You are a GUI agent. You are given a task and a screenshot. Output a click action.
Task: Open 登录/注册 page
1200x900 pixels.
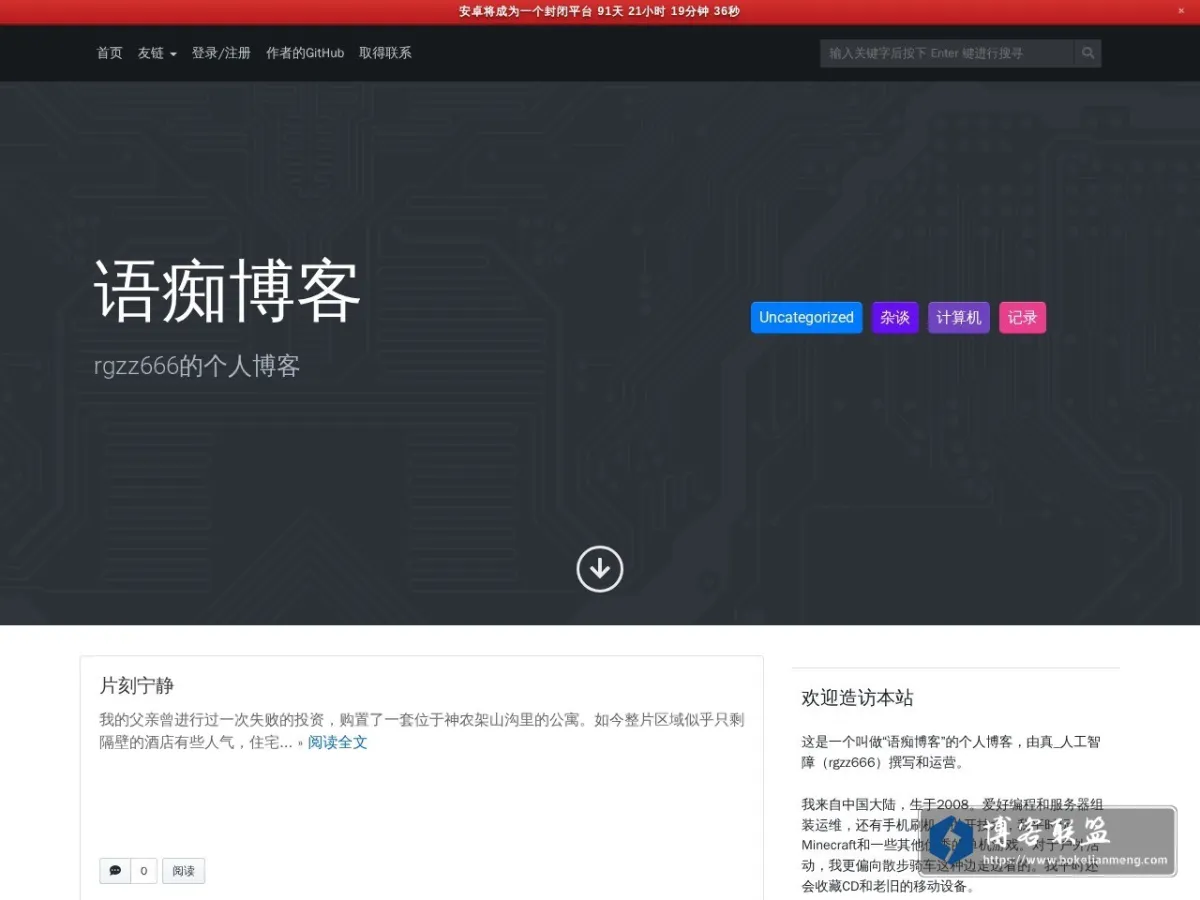pyautogui.click(x=221, y=53)
